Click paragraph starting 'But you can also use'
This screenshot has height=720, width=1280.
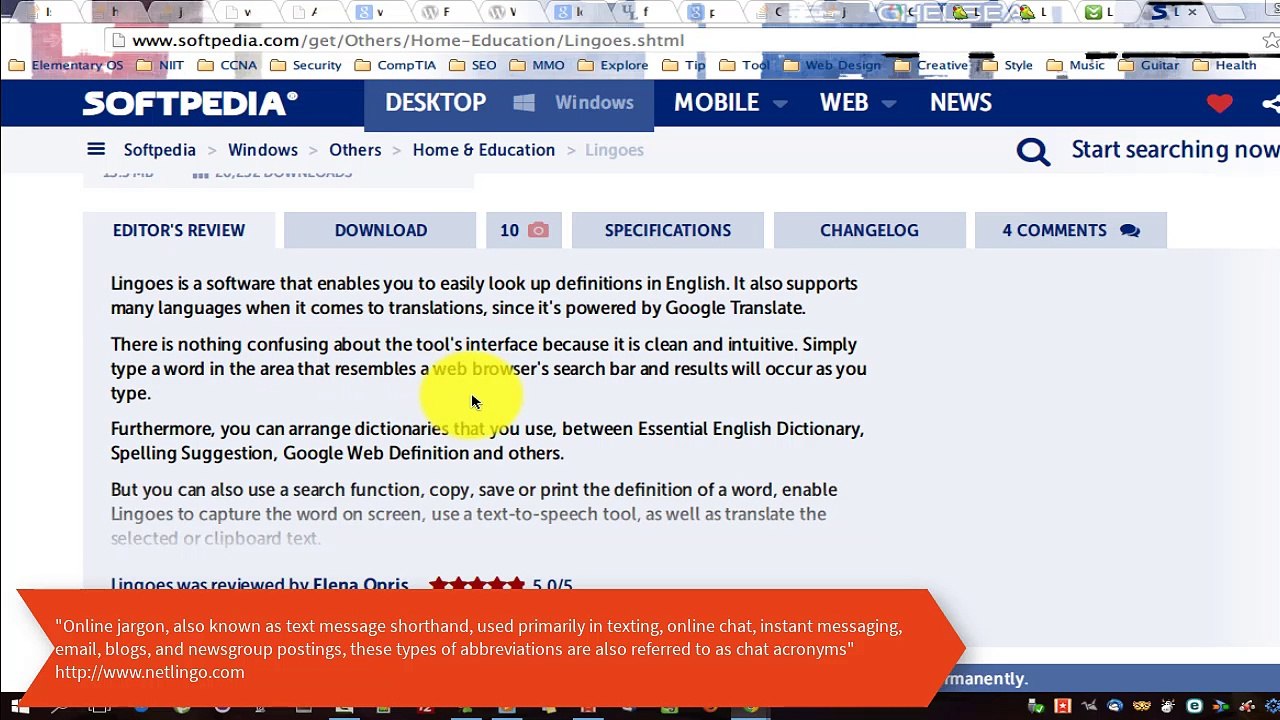[474, 513]
